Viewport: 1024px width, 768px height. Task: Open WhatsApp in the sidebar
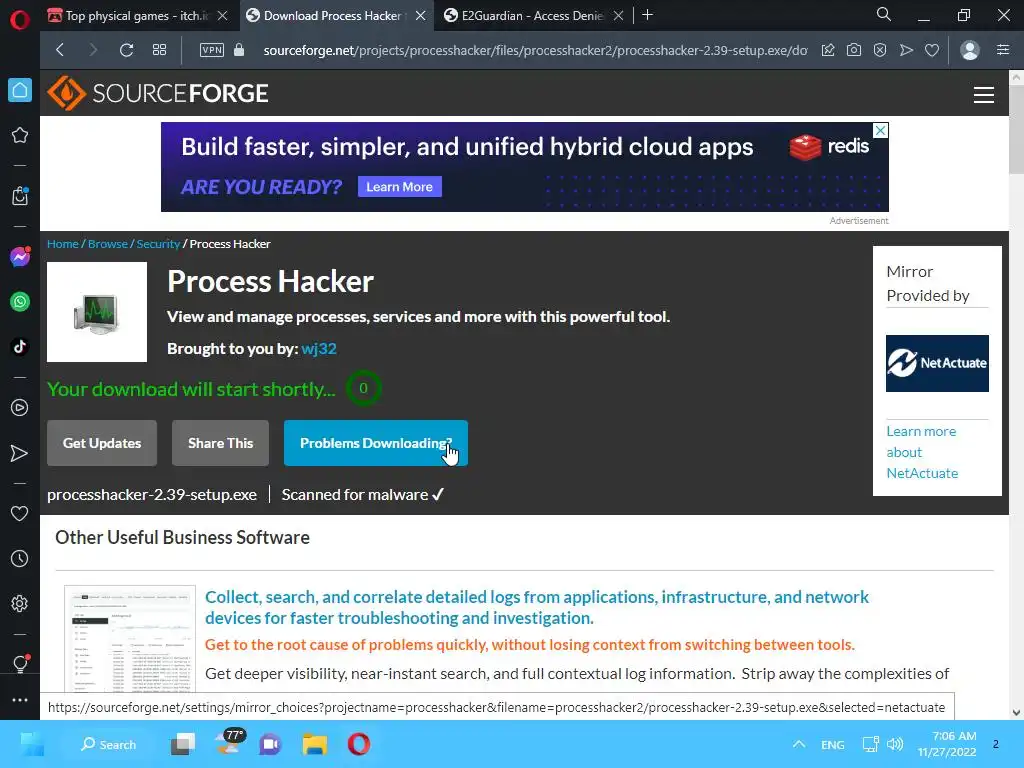tap(20, 302)
